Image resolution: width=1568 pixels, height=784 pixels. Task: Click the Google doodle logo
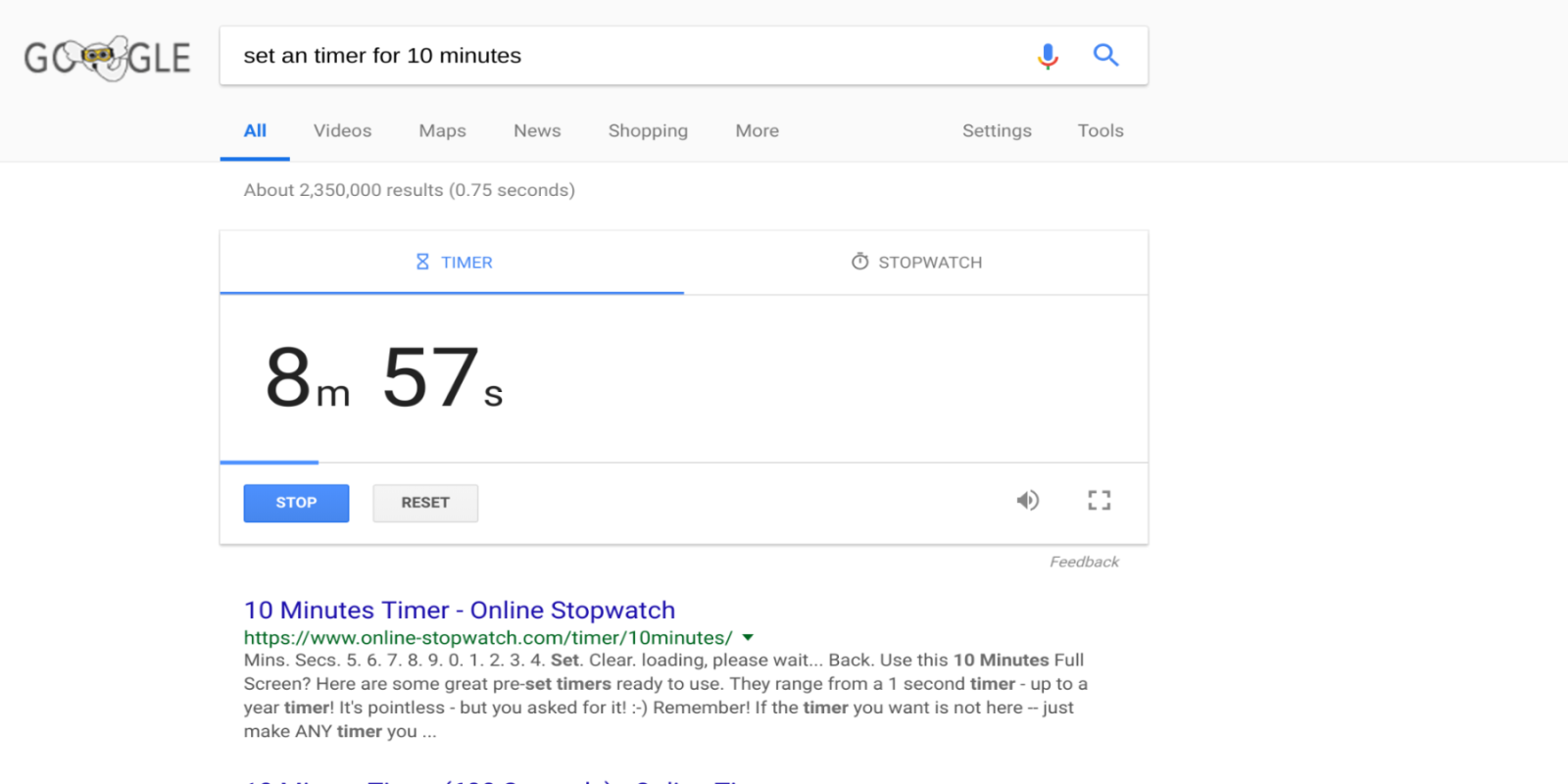(x=107, y=58)
